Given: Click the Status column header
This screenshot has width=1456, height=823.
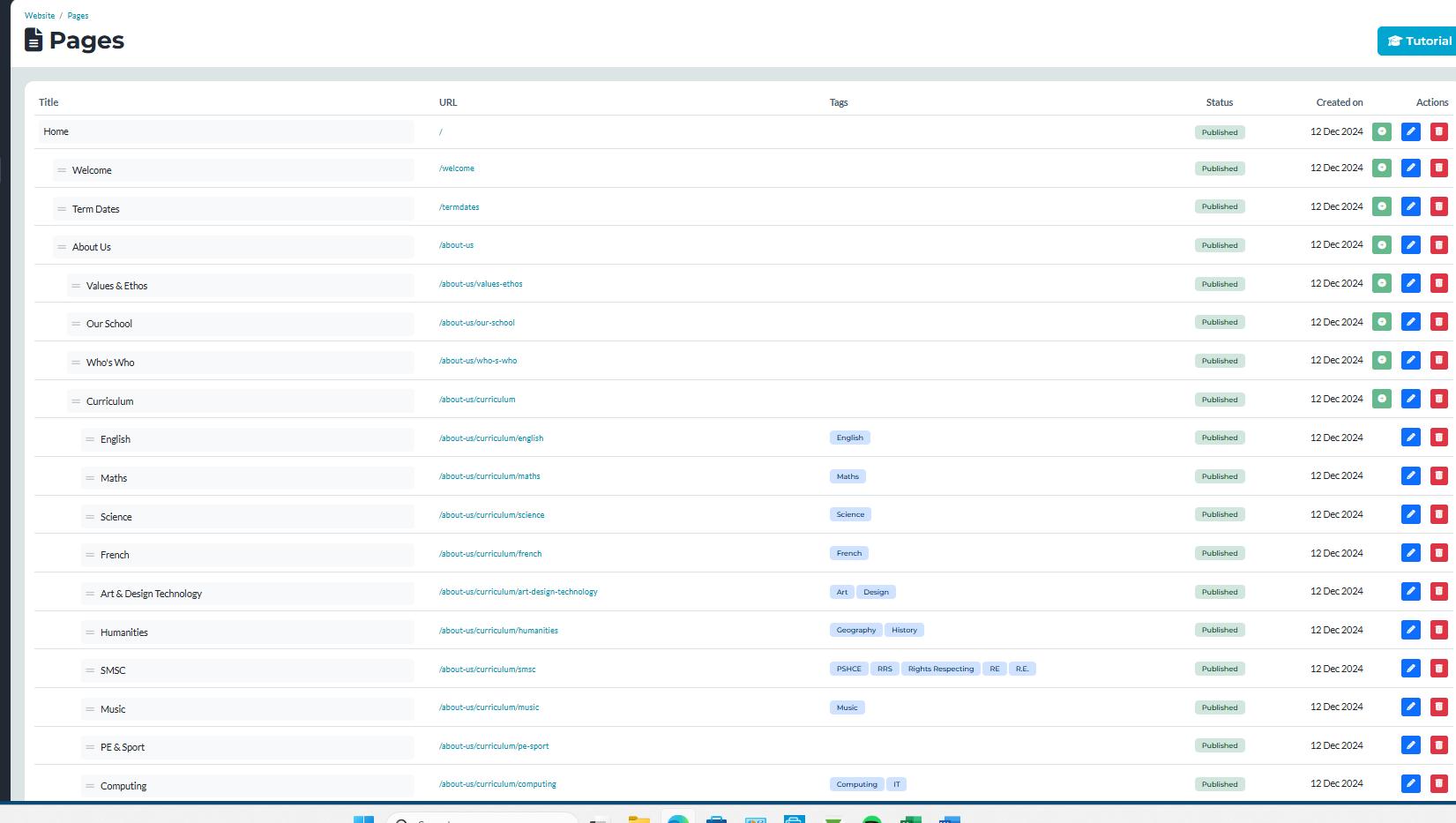Looking at the screenshot, I should tap(1220, 102).
